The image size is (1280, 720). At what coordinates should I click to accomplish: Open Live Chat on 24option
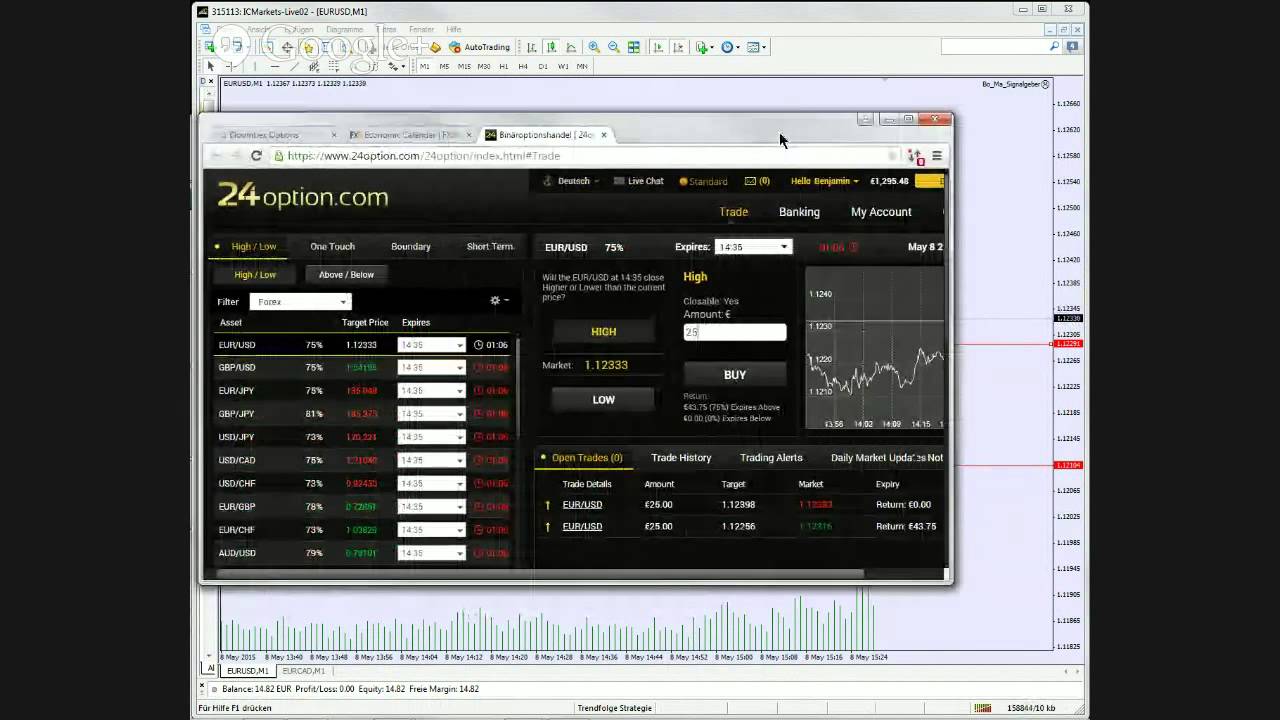pos(638,181)
